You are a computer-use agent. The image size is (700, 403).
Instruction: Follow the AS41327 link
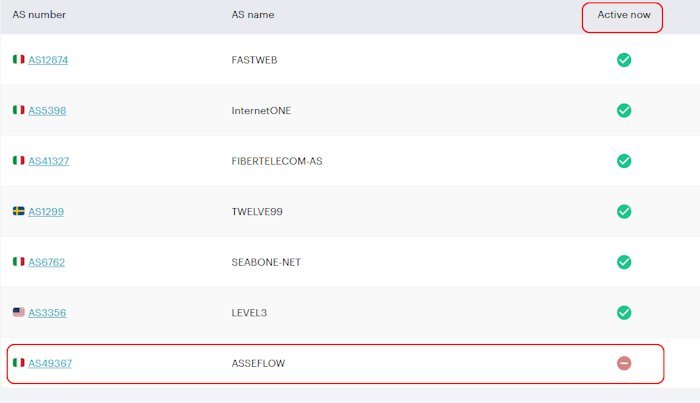[48, 161]
